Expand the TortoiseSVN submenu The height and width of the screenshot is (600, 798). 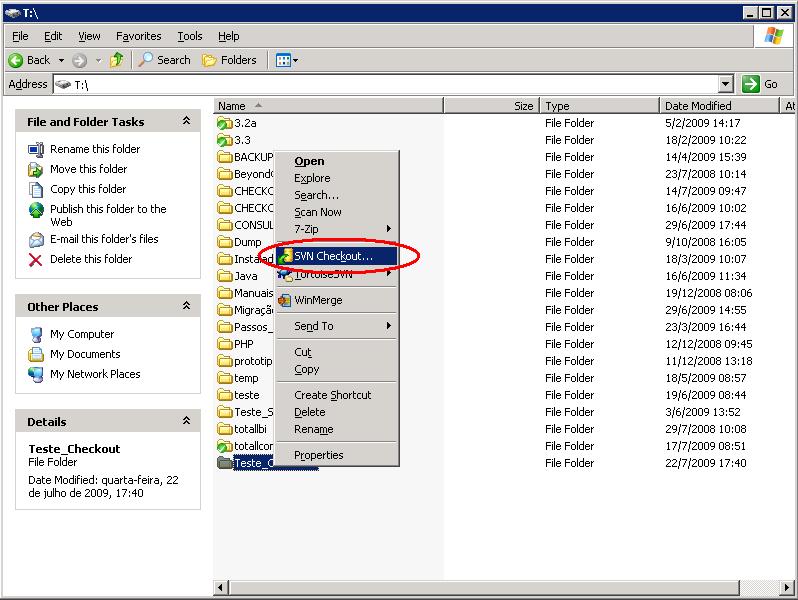[x=336, y=274]
